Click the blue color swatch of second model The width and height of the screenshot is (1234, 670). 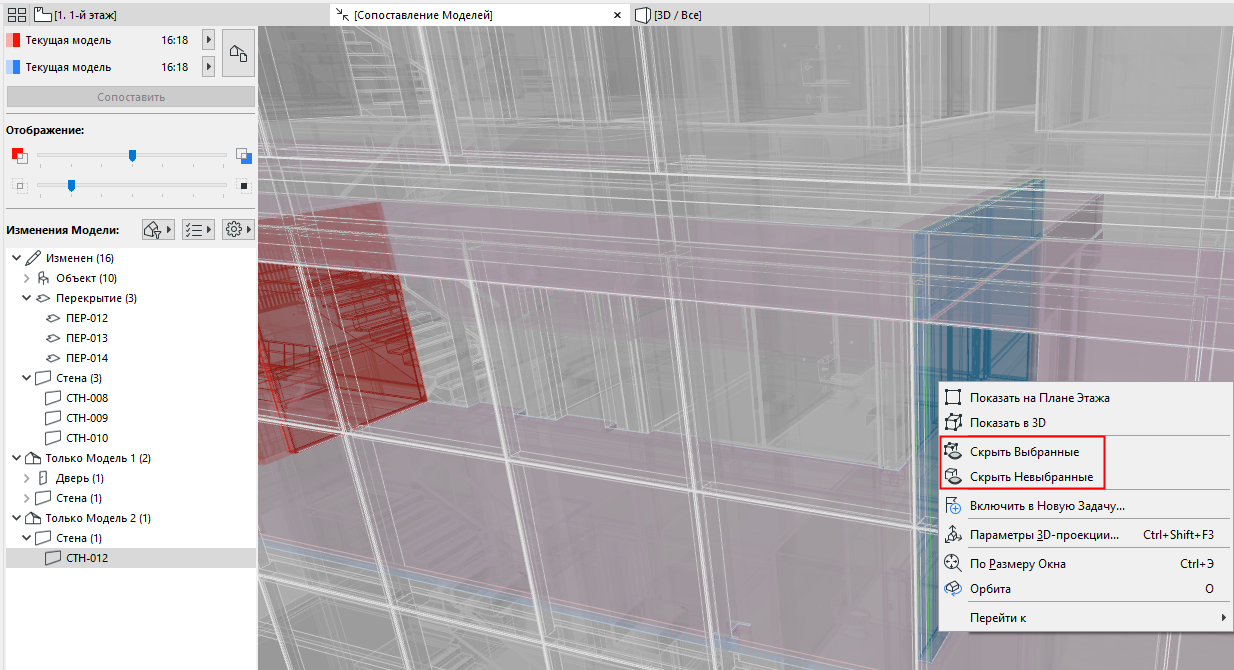tap(13, 67)
